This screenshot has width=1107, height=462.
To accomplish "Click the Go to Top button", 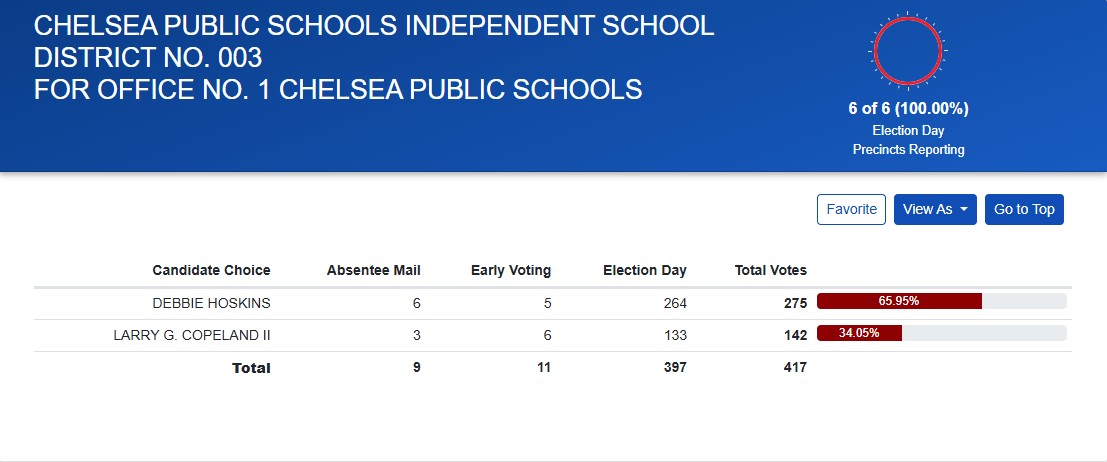I will coord(1024,209).
